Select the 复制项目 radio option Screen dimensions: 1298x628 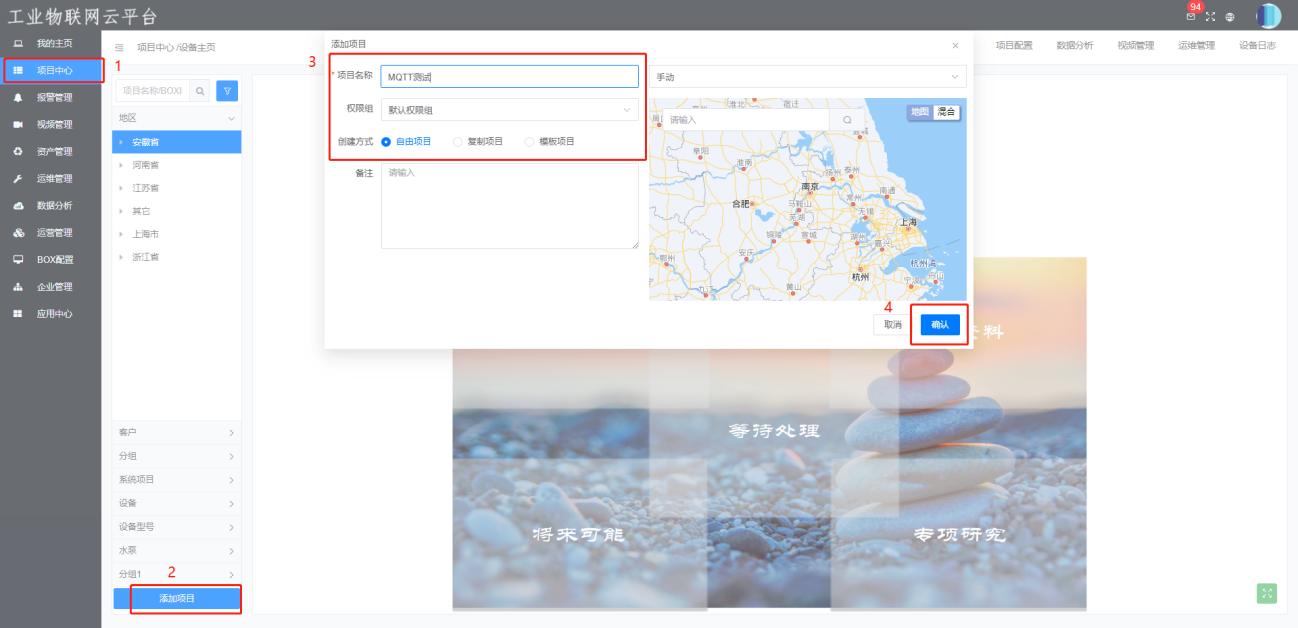tap(458, 142)
